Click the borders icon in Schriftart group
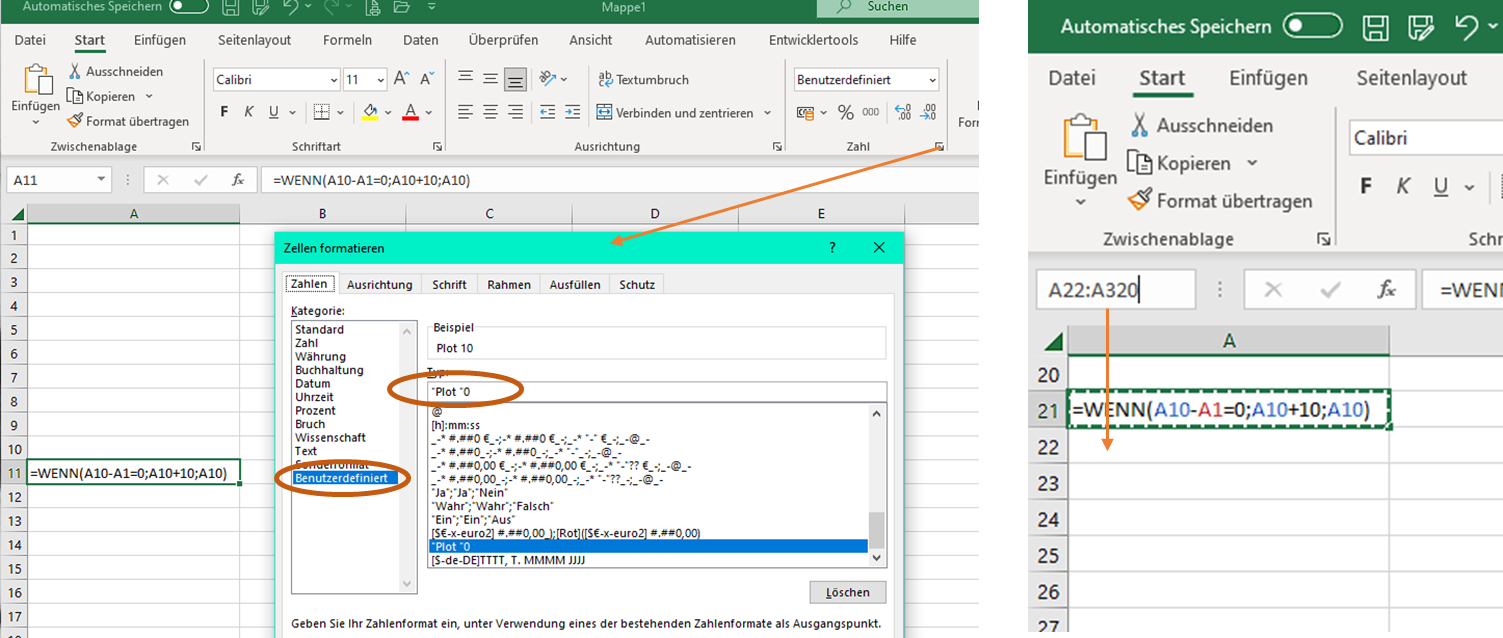The image size is (1503, 638). 321,113
